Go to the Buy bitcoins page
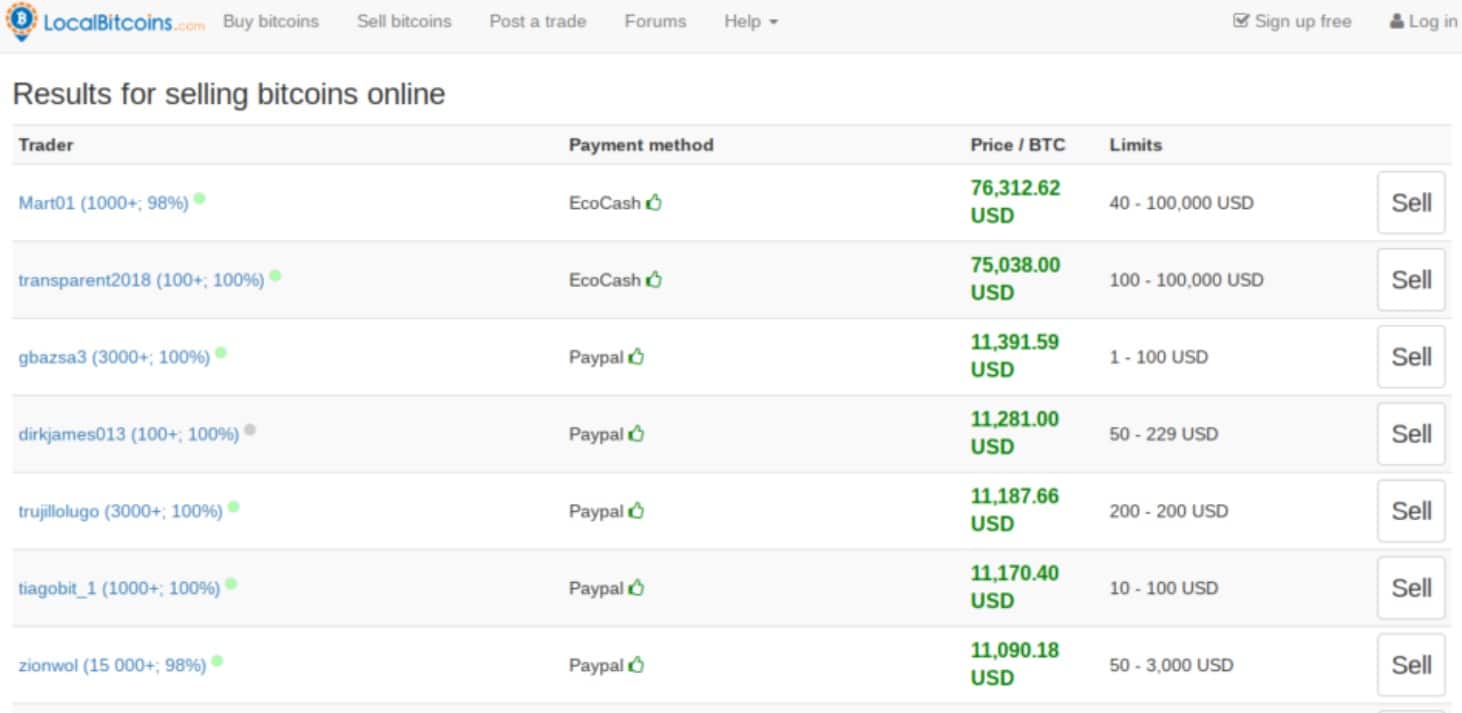Screen dimensions: 1462x713 click(x=271, y=21)
